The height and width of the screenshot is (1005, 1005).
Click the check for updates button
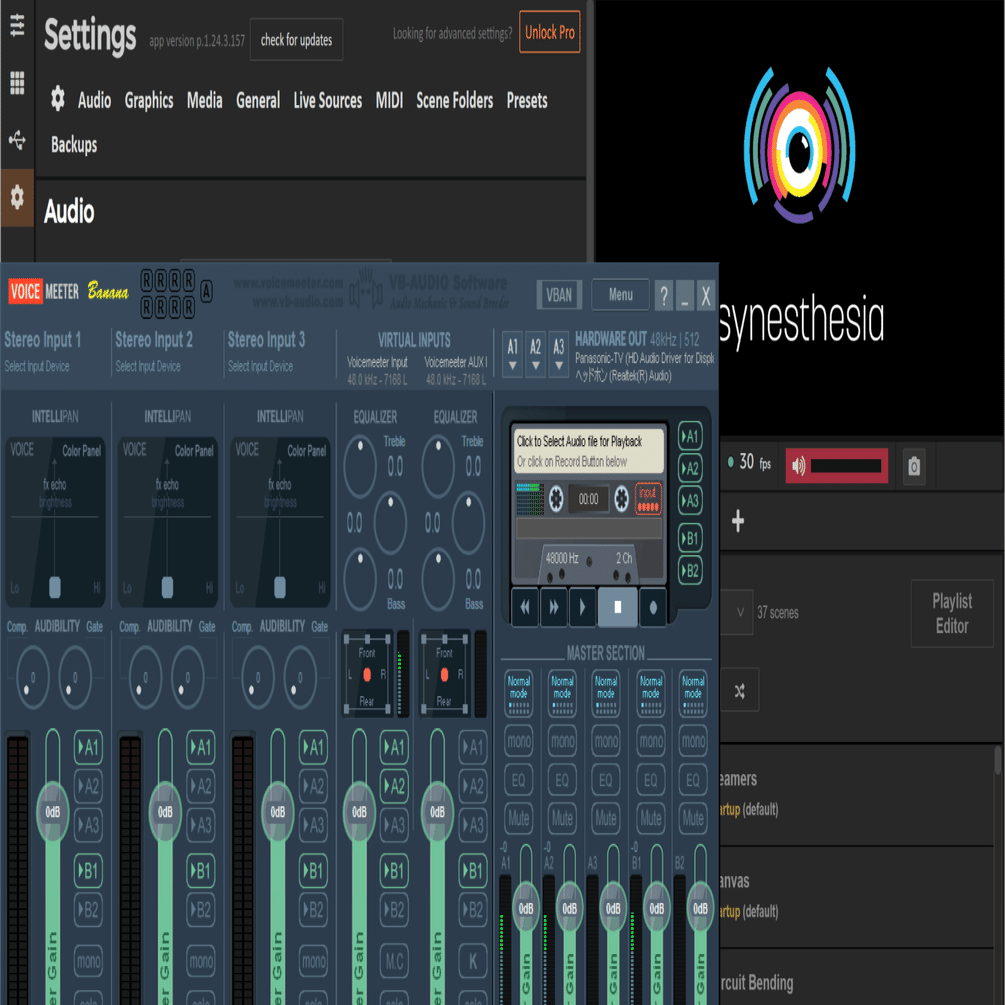(x=296, y=40)
